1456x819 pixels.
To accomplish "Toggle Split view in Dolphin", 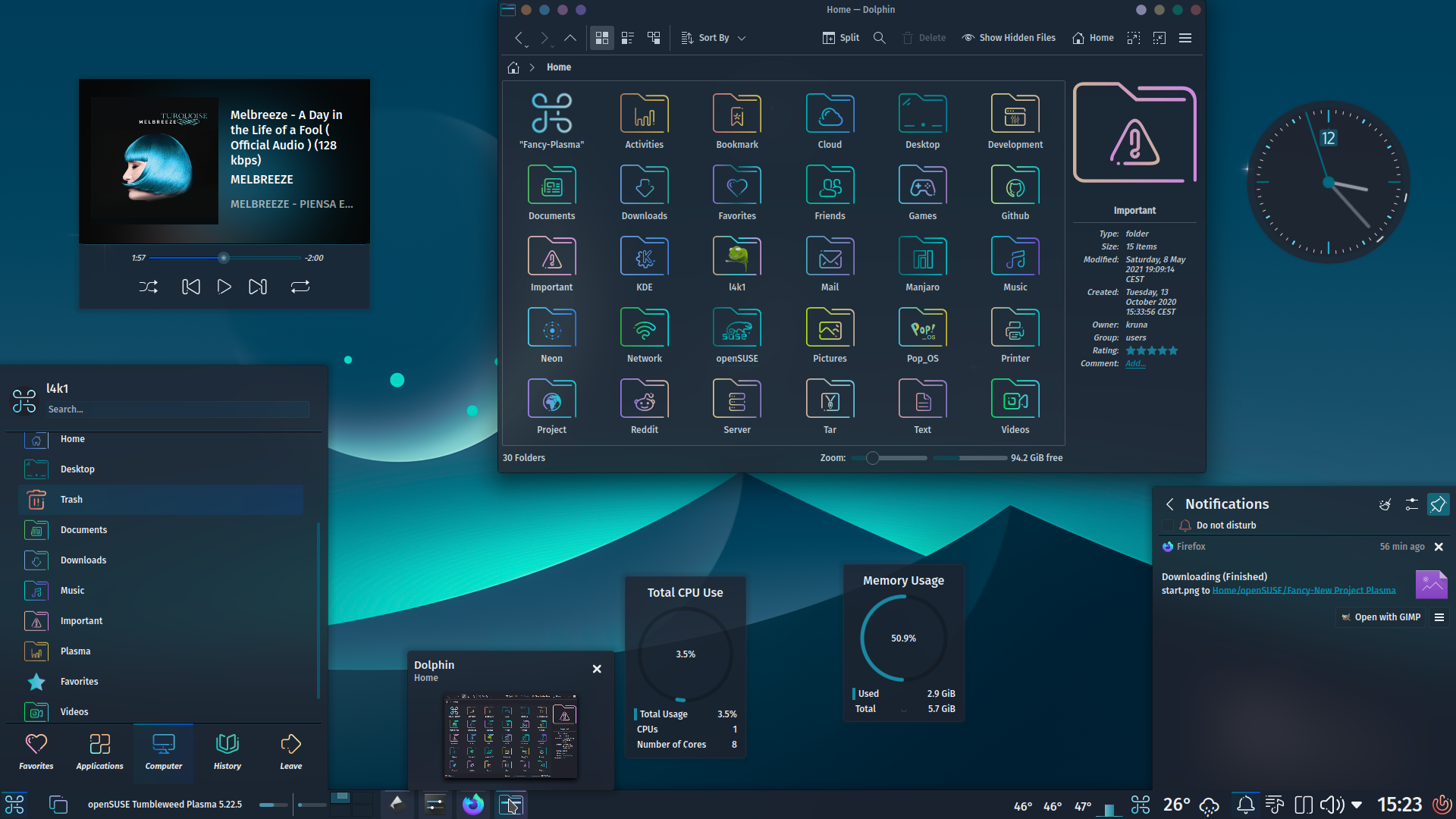I will [x=841, y=38].
